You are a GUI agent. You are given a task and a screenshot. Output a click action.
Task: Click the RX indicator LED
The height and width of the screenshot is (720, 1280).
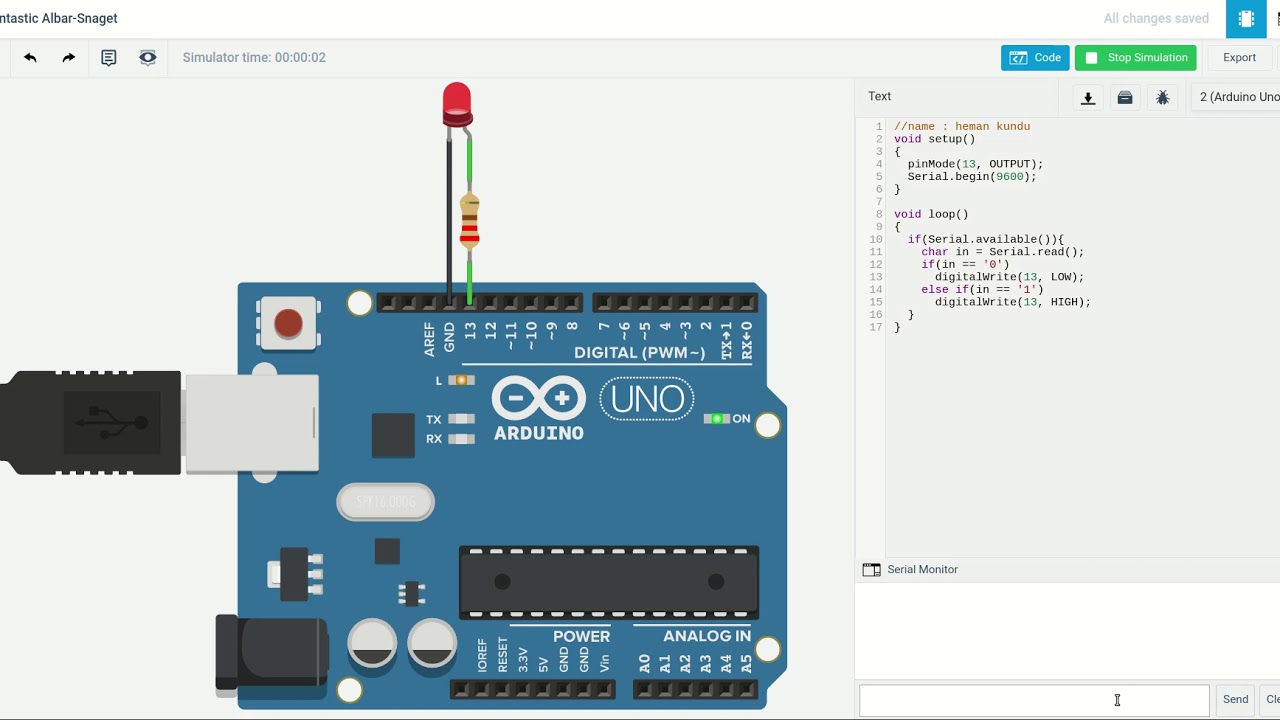point(461,438)
